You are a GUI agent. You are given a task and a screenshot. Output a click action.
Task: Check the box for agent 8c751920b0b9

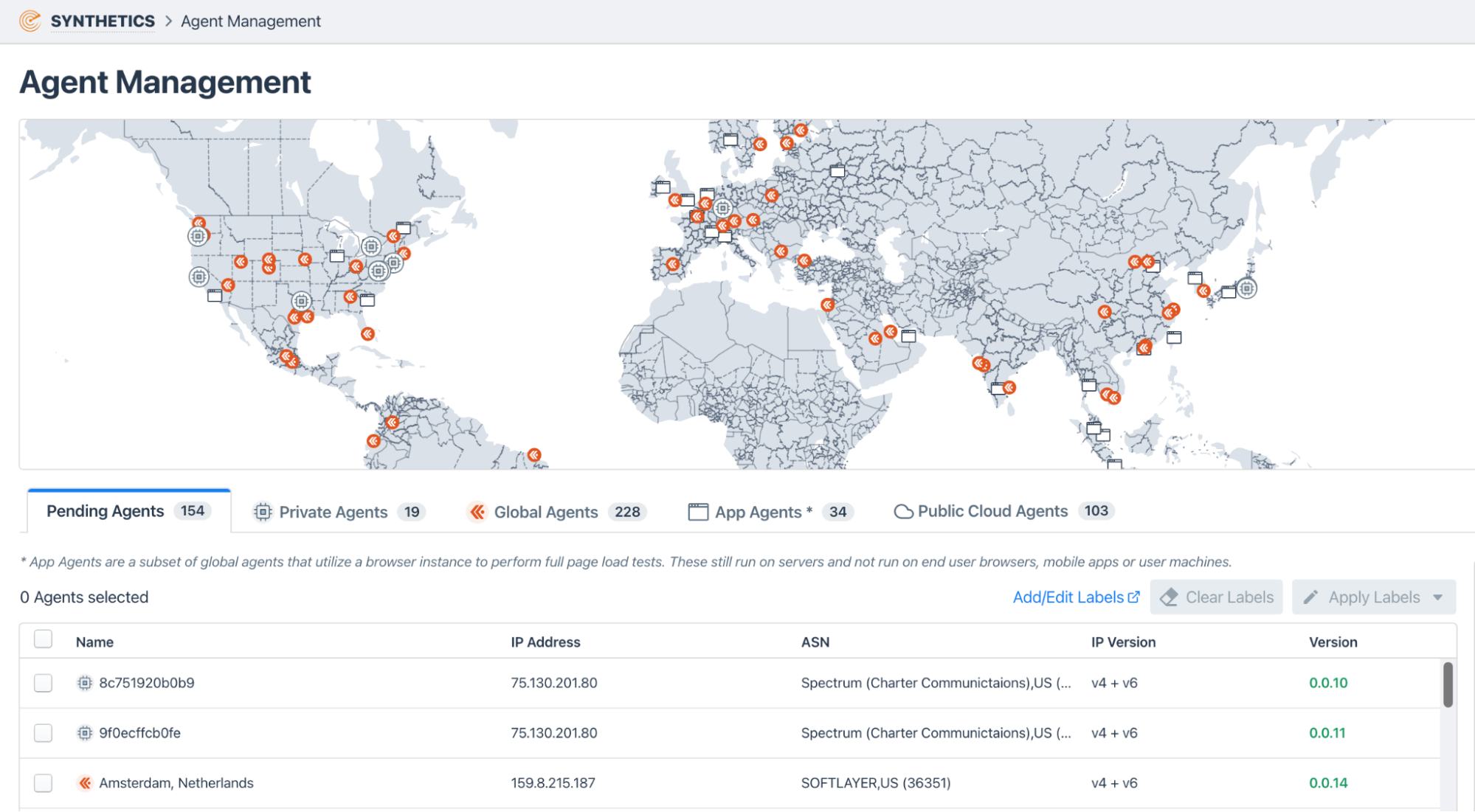44,683
